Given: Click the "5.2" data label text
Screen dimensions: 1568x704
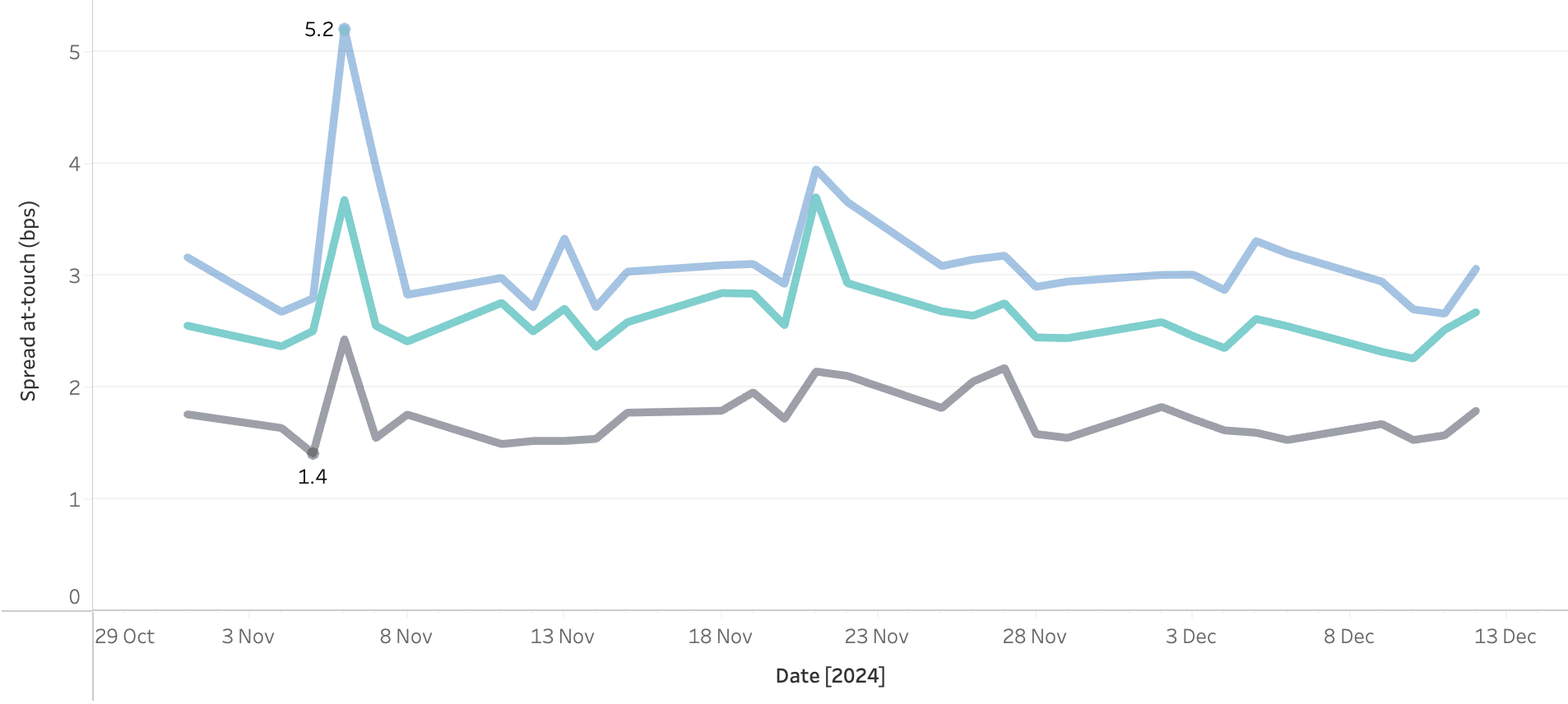Looking at the screenshot, I should [x=319, y=30].
